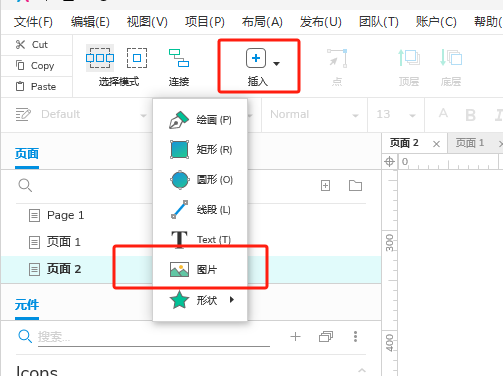
Task: Open the Normal font weight dropdown
Action: tap(314, 115)
